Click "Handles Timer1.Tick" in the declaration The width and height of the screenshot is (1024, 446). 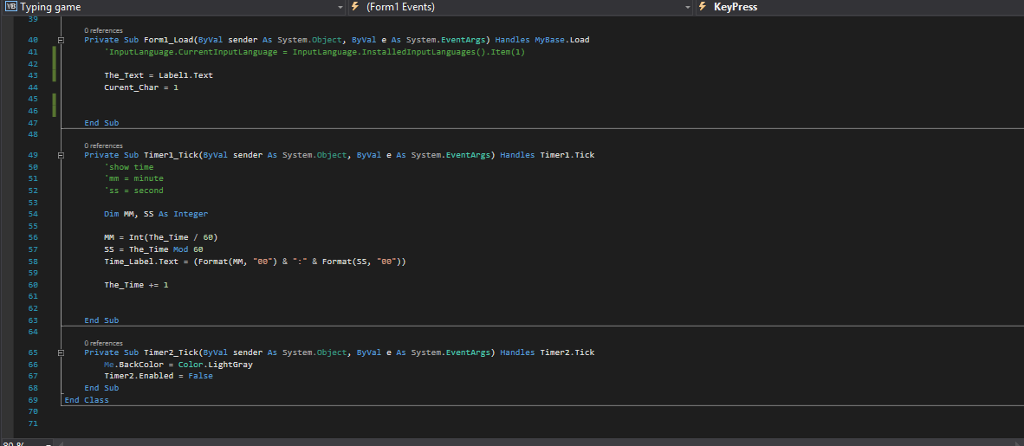point(547,155)
